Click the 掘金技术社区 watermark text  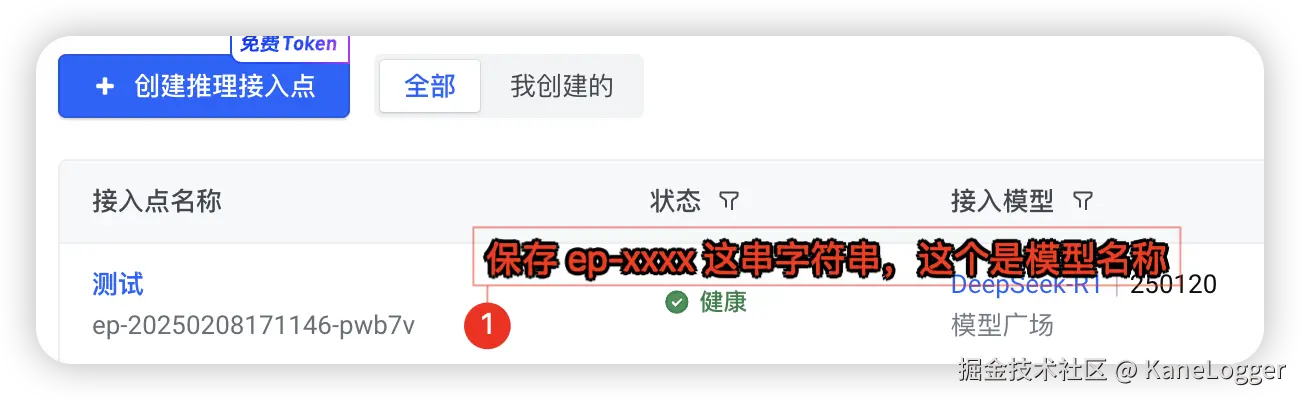1032,371
